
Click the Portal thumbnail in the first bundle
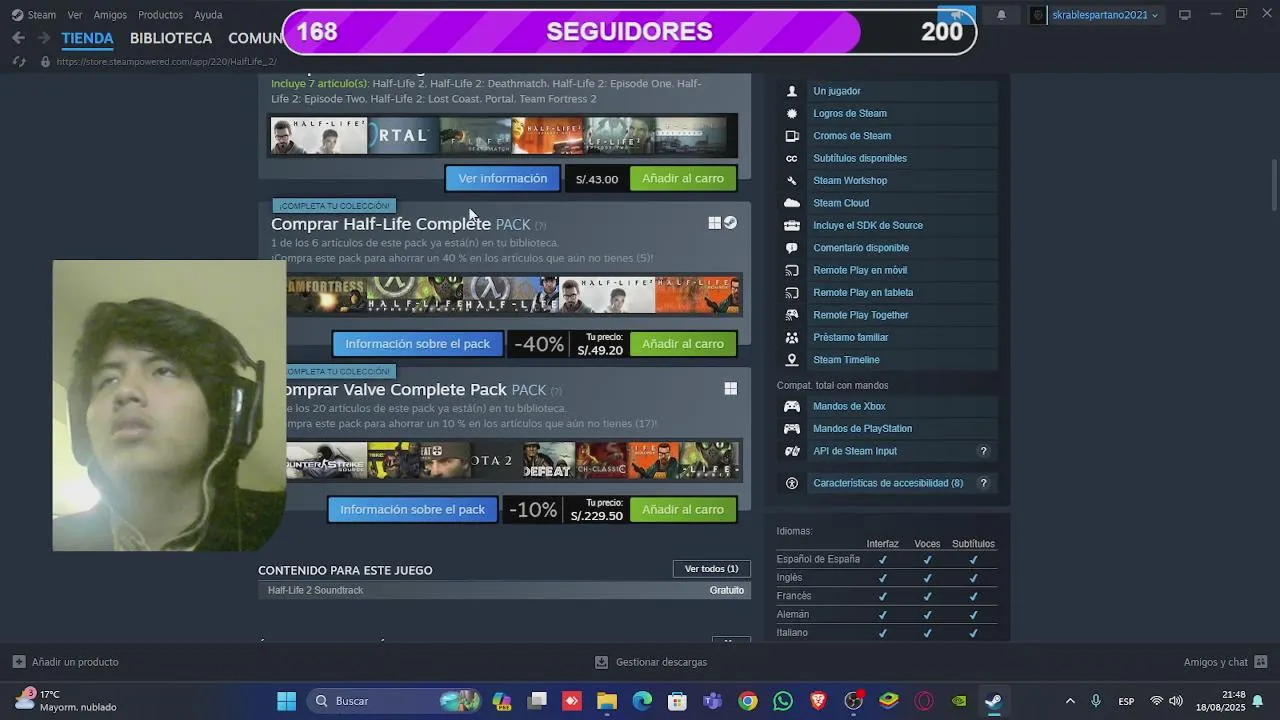pos(403,136)
